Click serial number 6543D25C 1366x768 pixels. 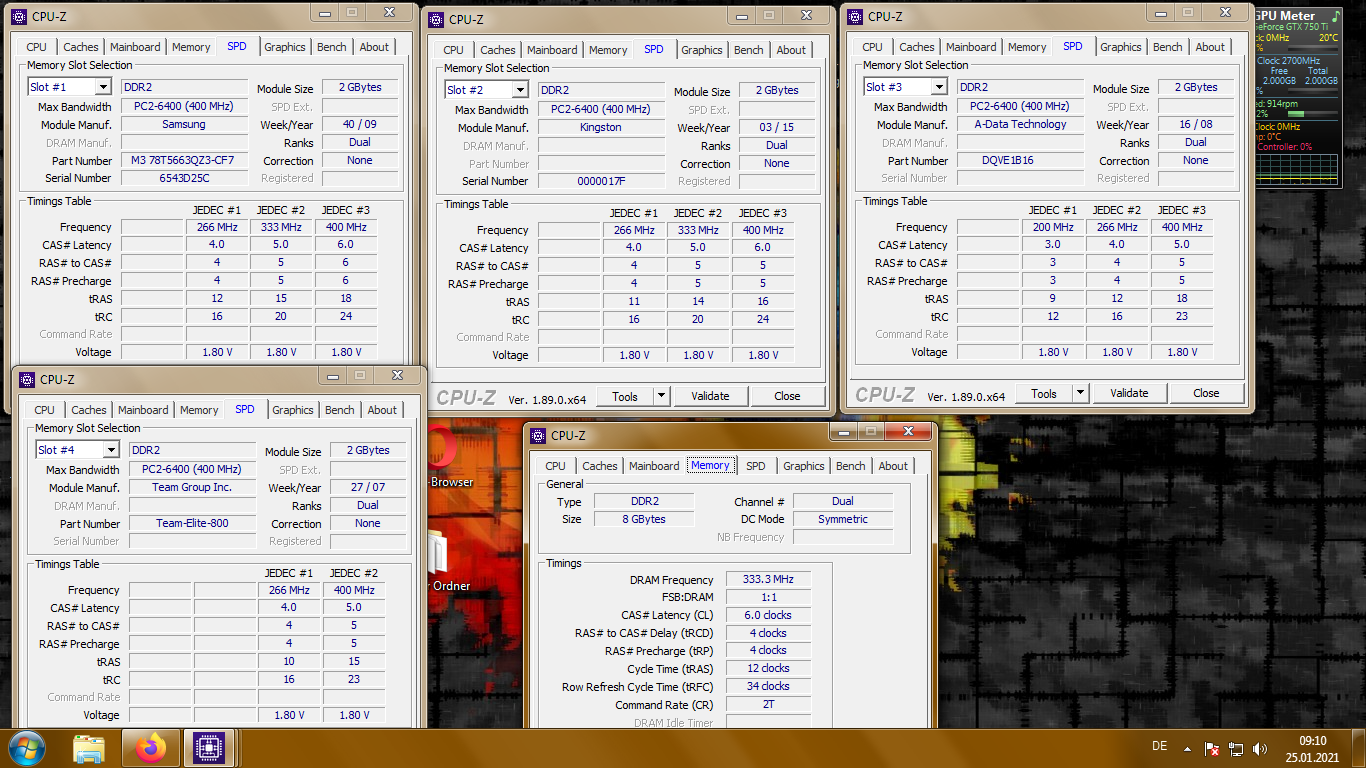[x=184, y=178]
